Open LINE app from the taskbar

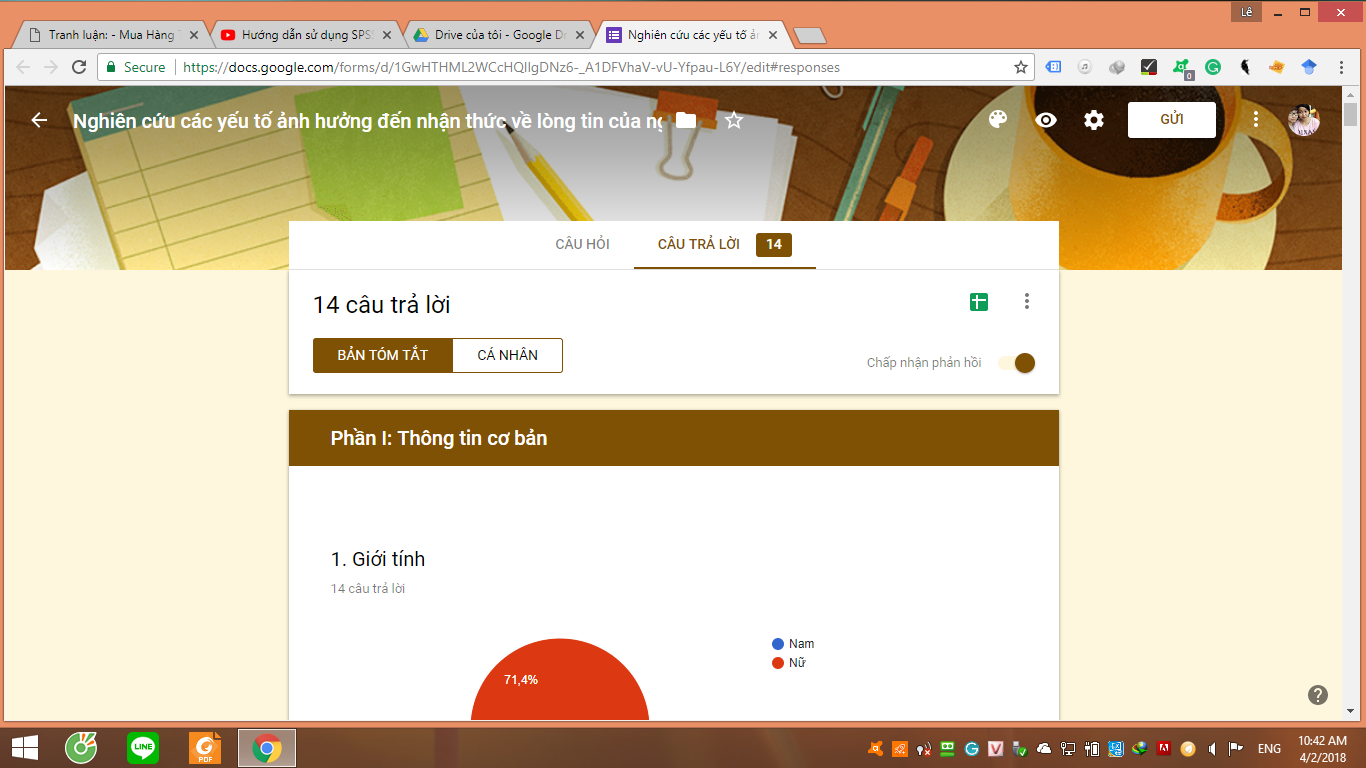click(143, 747)
